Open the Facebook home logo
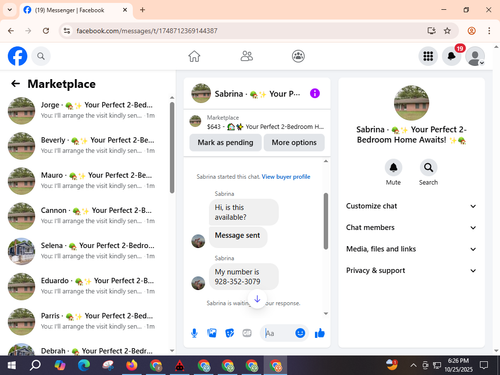 tap(17, 56)
